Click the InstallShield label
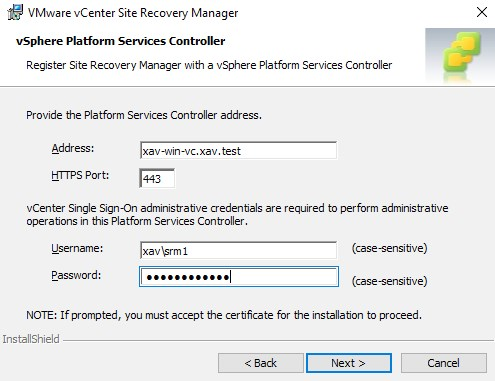Image resolution: width=495 pixels, height=381 pixels. click(31, 339)
